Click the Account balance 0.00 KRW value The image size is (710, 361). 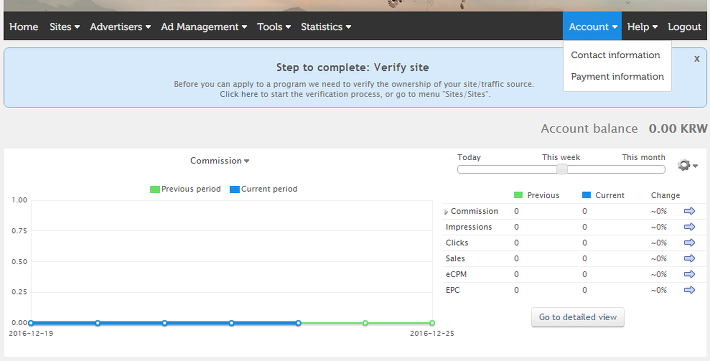[x=678, y=129]
